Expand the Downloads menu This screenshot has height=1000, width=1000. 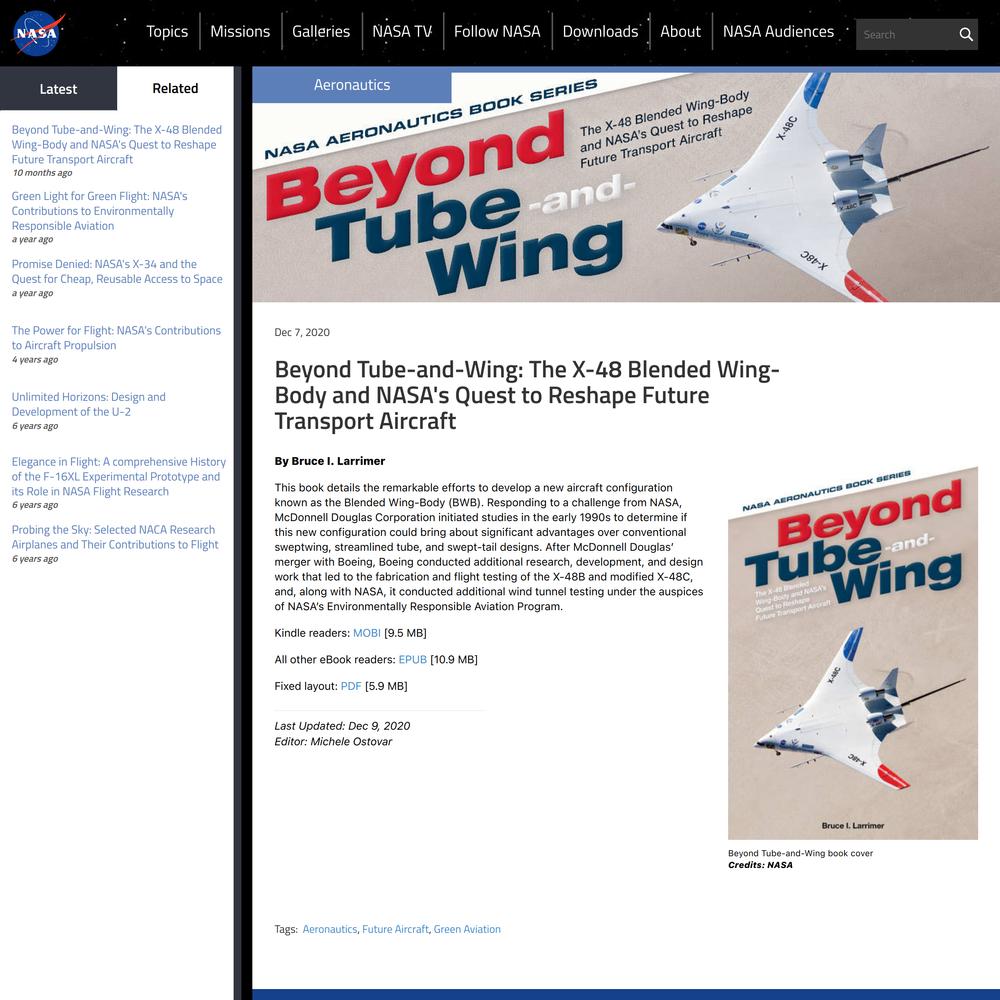(x=600, y=31)
